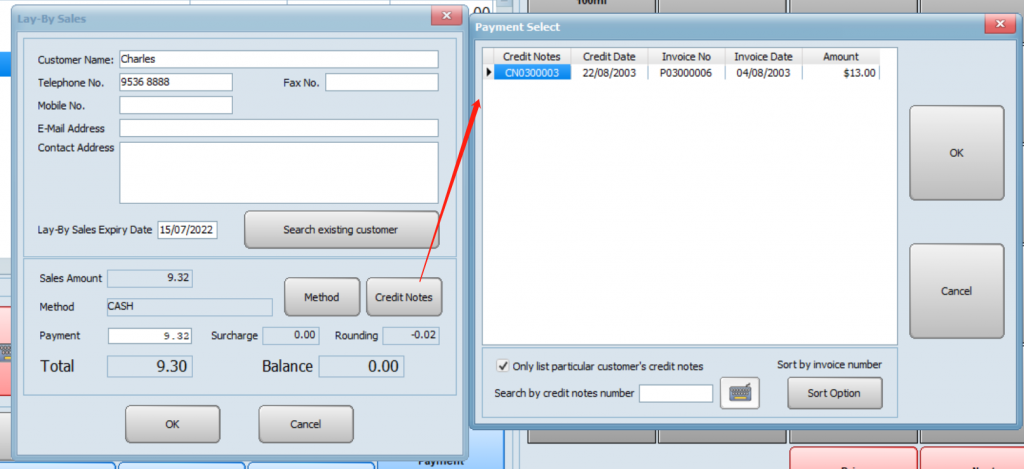The width and height of the screenshot is (1024, 469).
Task: Focus the Customer Name field
Action: 278,59
